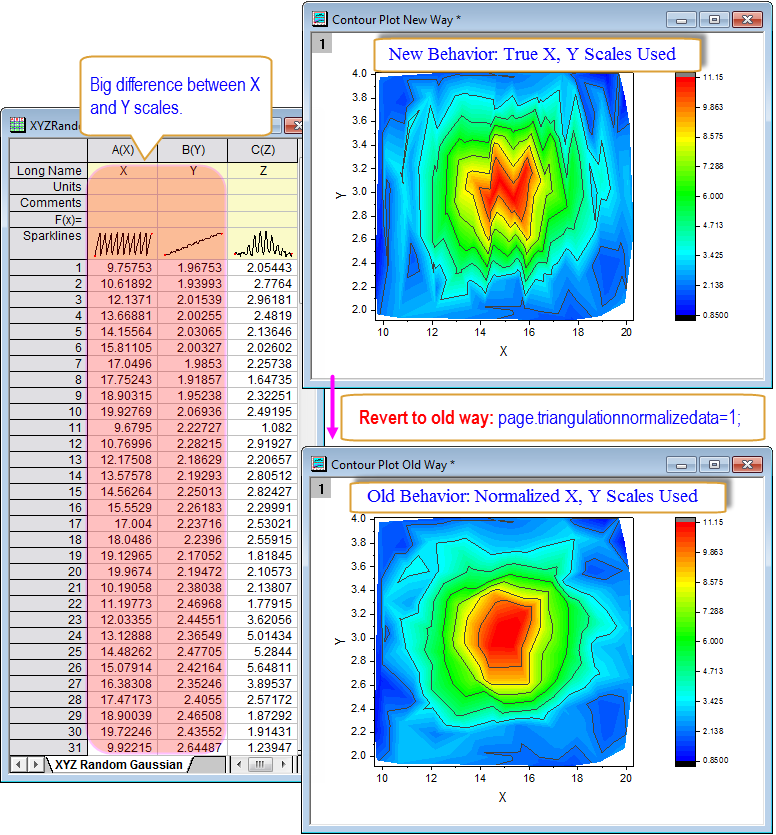This screenshot has width=776, height=835.
Task: Open the XYZ Random Gaussian sheet tab
Action: click(119, 765)
